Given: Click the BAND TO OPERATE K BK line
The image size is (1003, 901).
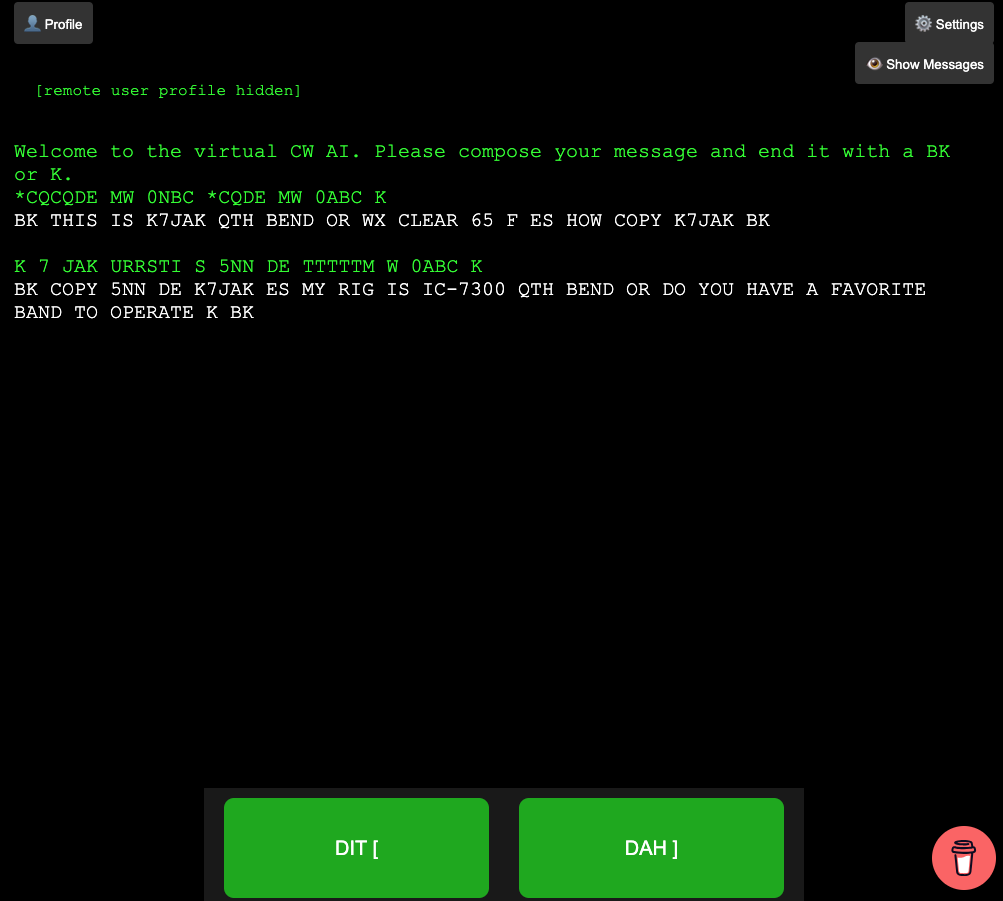Looking at the screenshot, I should [x=134, y=313].
